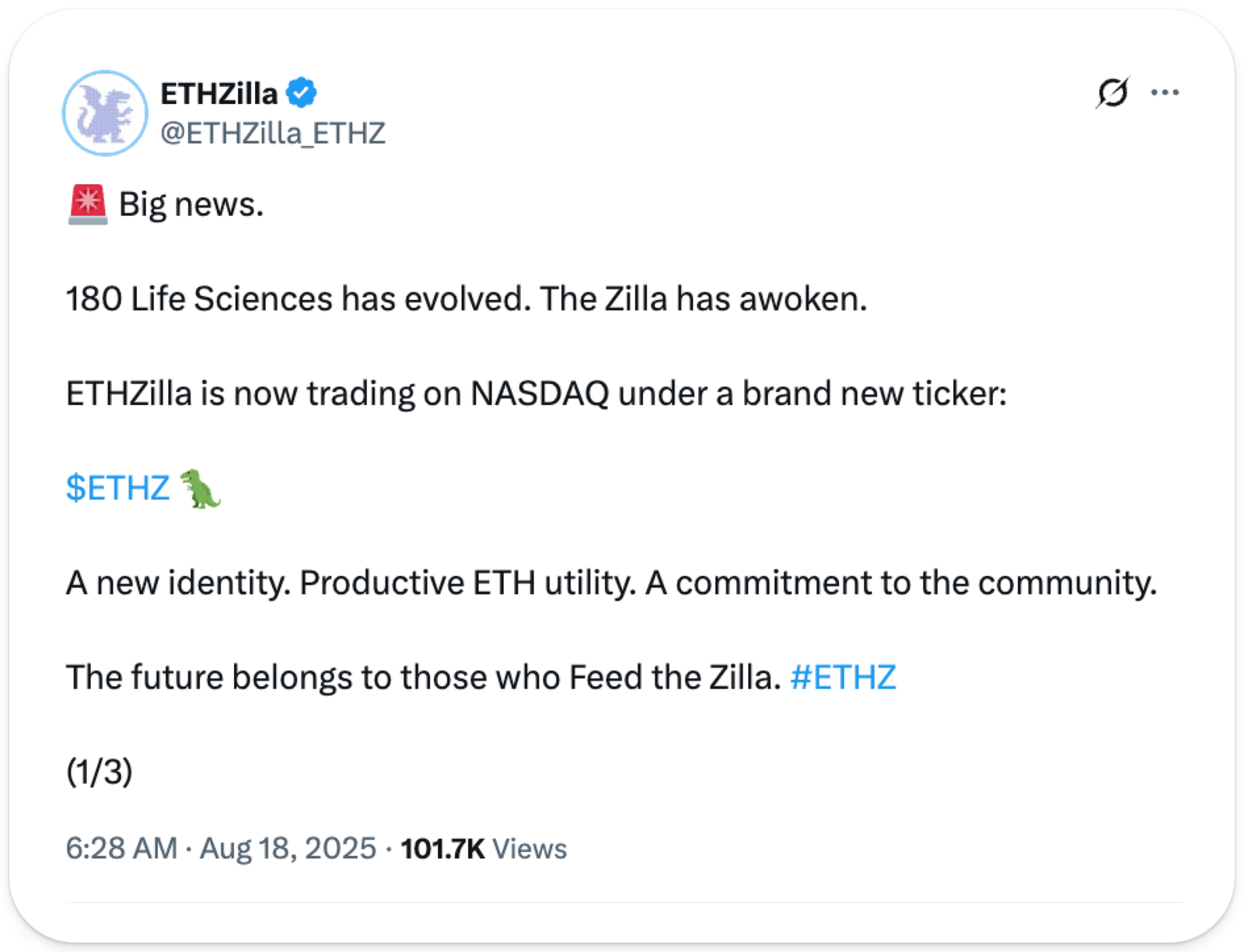Click the Grok slashed-circle icon

point(1112,93)
